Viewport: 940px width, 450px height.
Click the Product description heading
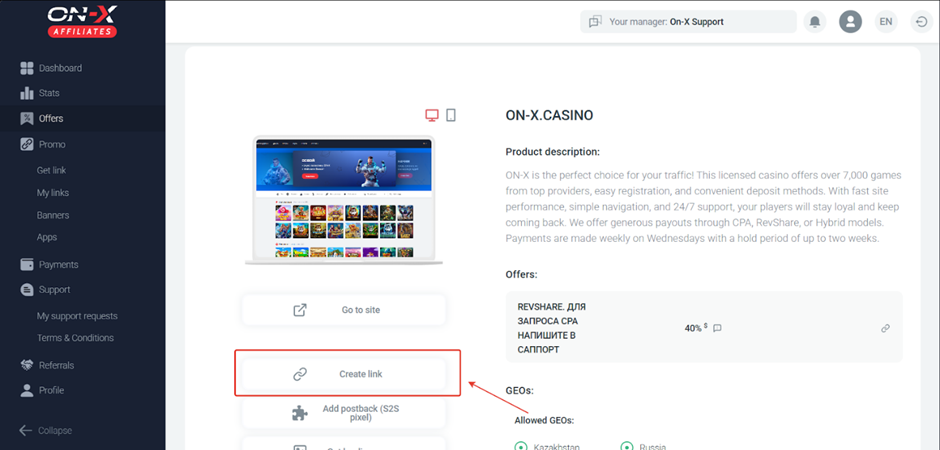tap(553, 152)
